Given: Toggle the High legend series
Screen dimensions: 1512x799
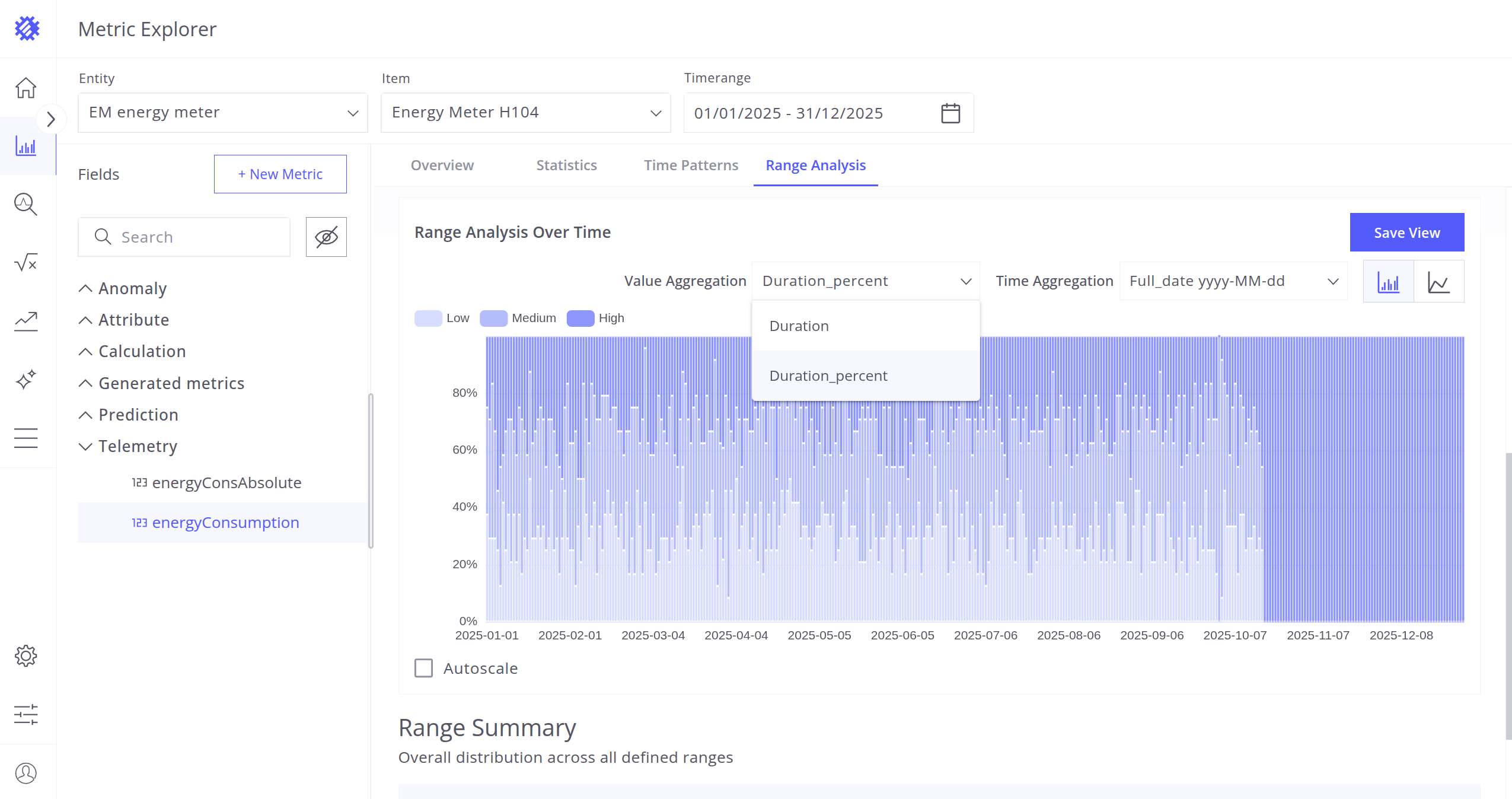Looking at the screenshot, I should (595, 318).
